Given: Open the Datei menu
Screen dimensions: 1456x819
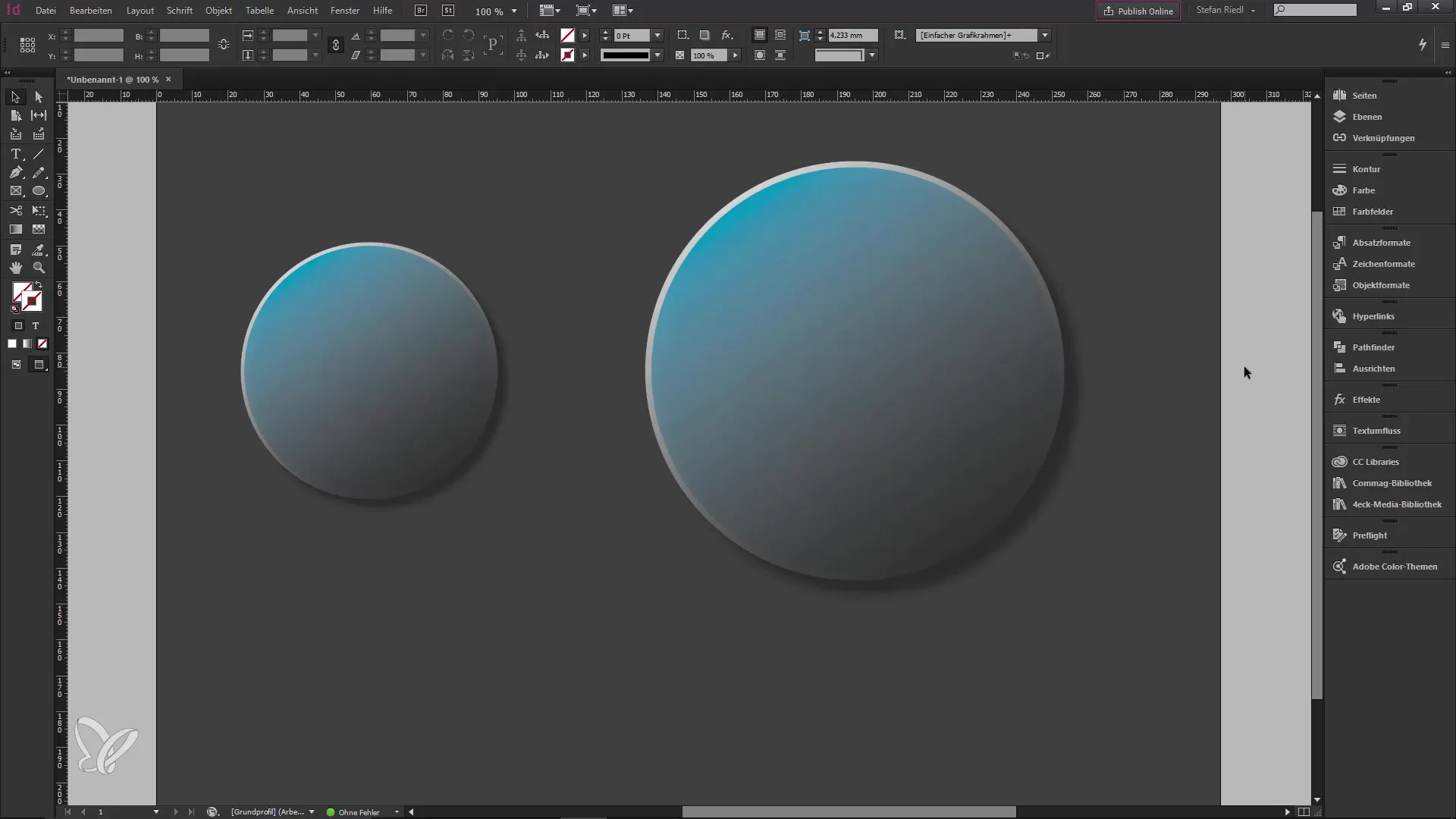Looking at the screenshot, I should coord(45,11).
